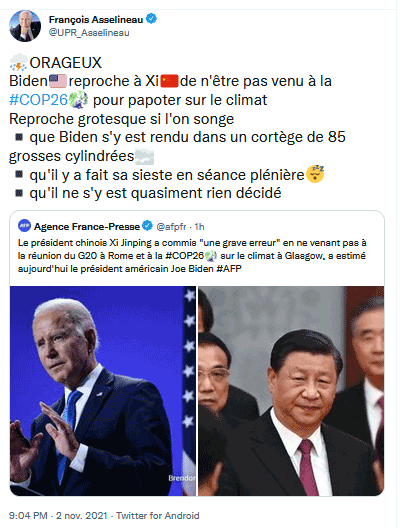The image size is (403, 528).
Task: Click the sleeping face emoji
Action: [315, 174]
